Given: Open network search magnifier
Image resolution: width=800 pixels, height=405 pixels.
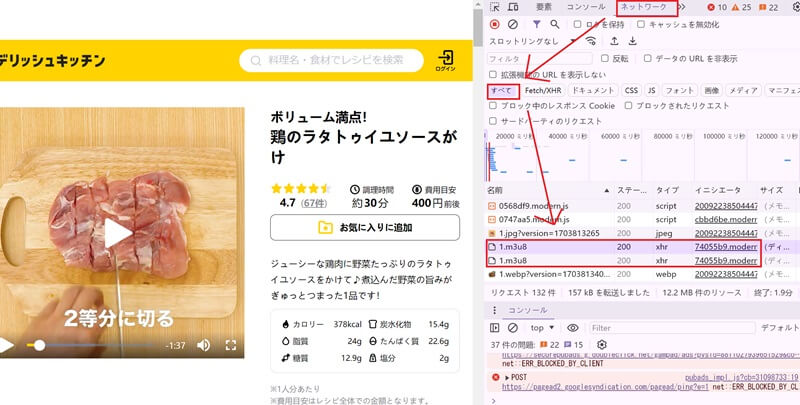Looking at the screenshot, I should point(555,24).
